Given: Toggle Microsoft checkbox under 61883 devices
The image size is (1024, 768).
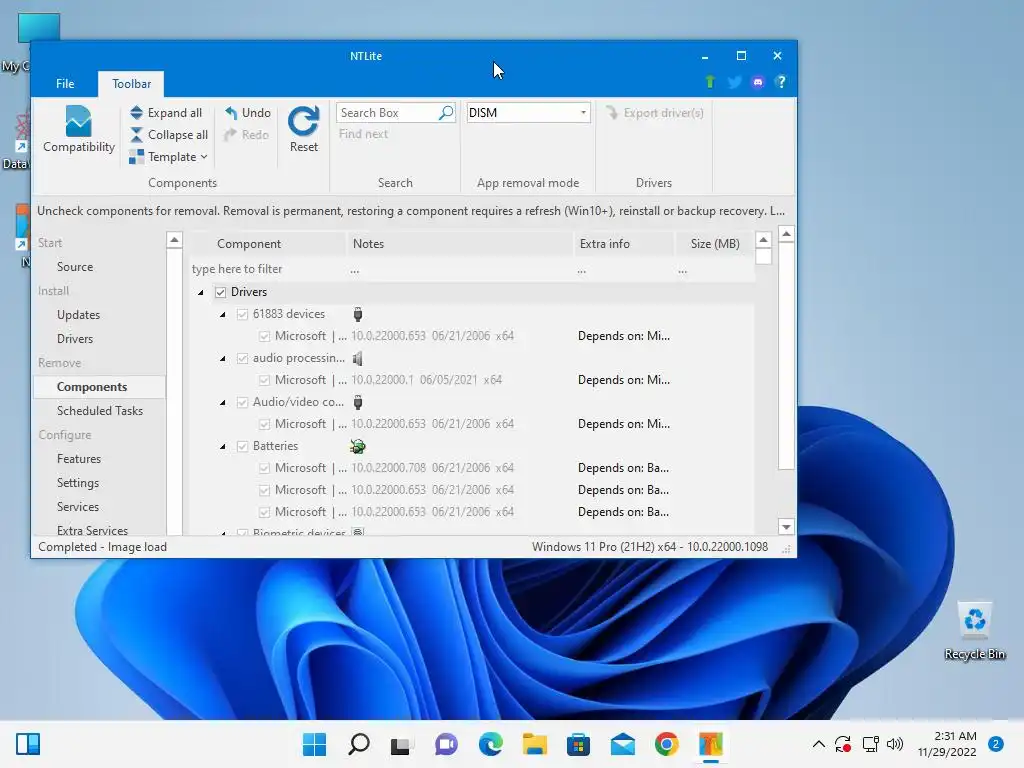Looking at the screenshot, I should (264, 336).
